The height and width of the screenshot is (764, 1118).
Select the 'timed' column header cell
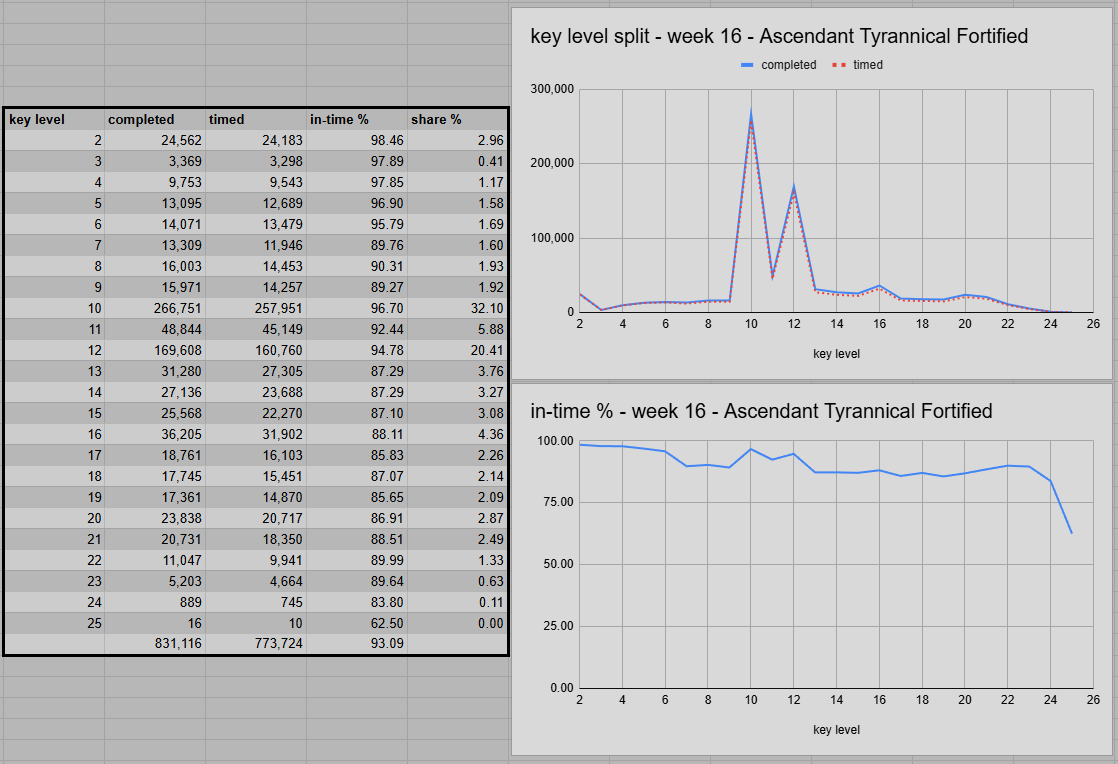[256, 119]
